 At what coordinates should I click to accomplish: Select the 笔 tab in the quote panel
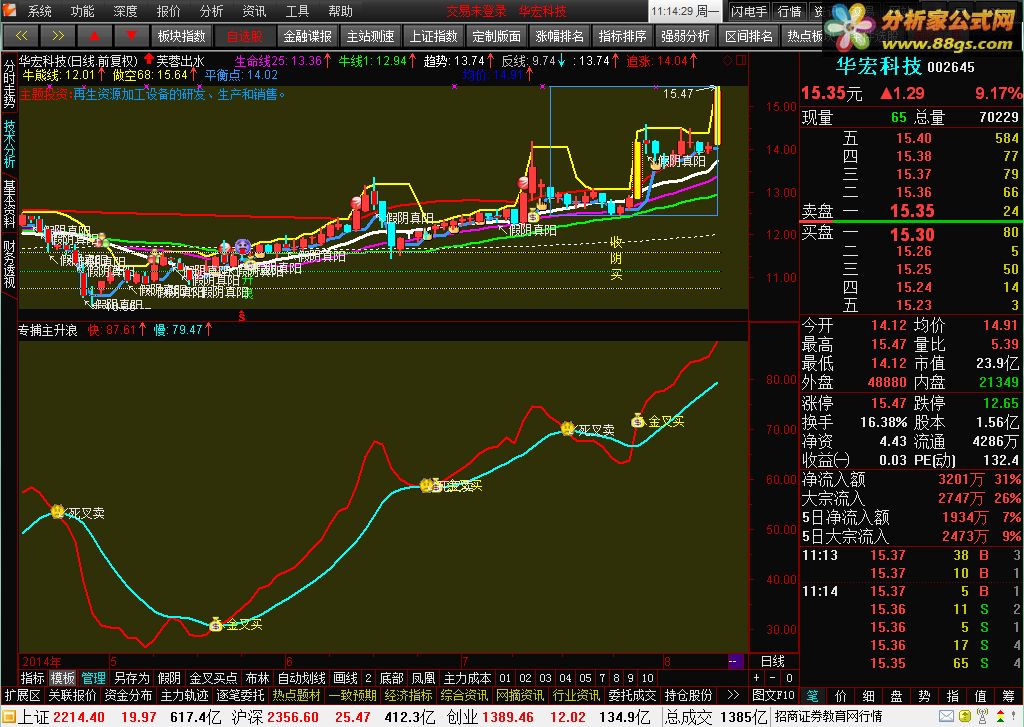coord(812,696)
